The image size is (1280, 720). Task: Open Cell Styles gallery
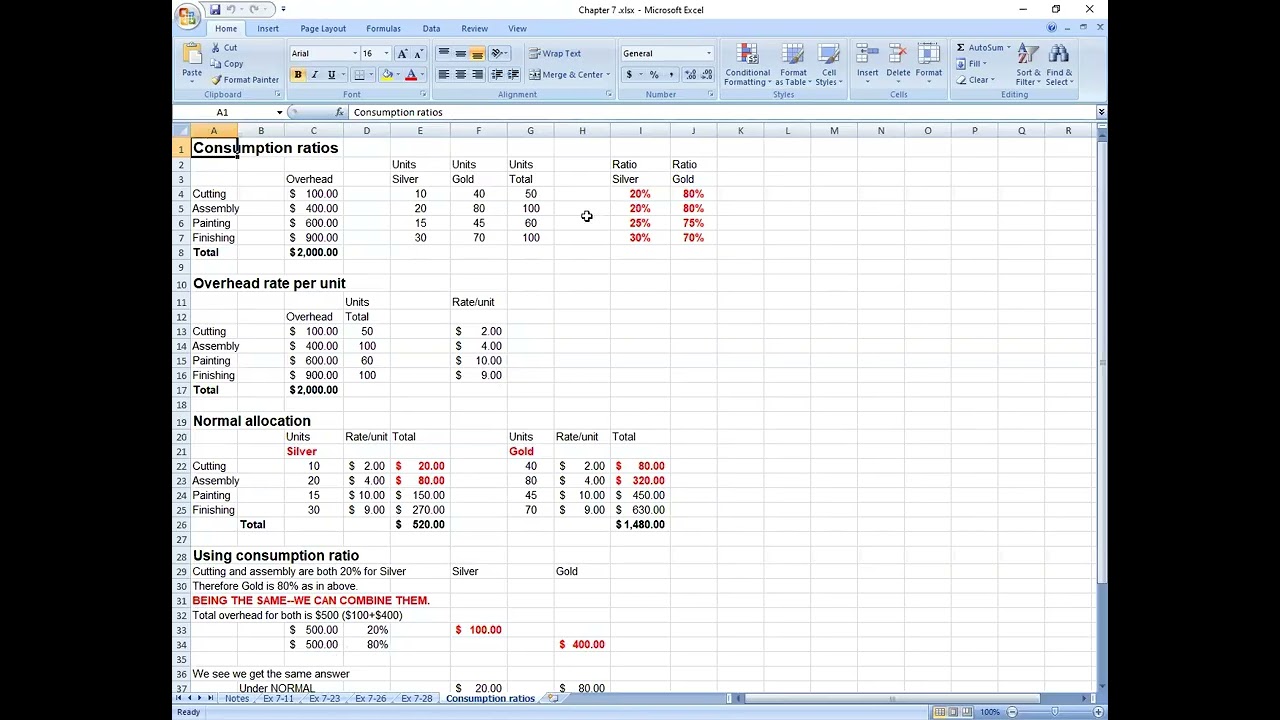[829, 64]
